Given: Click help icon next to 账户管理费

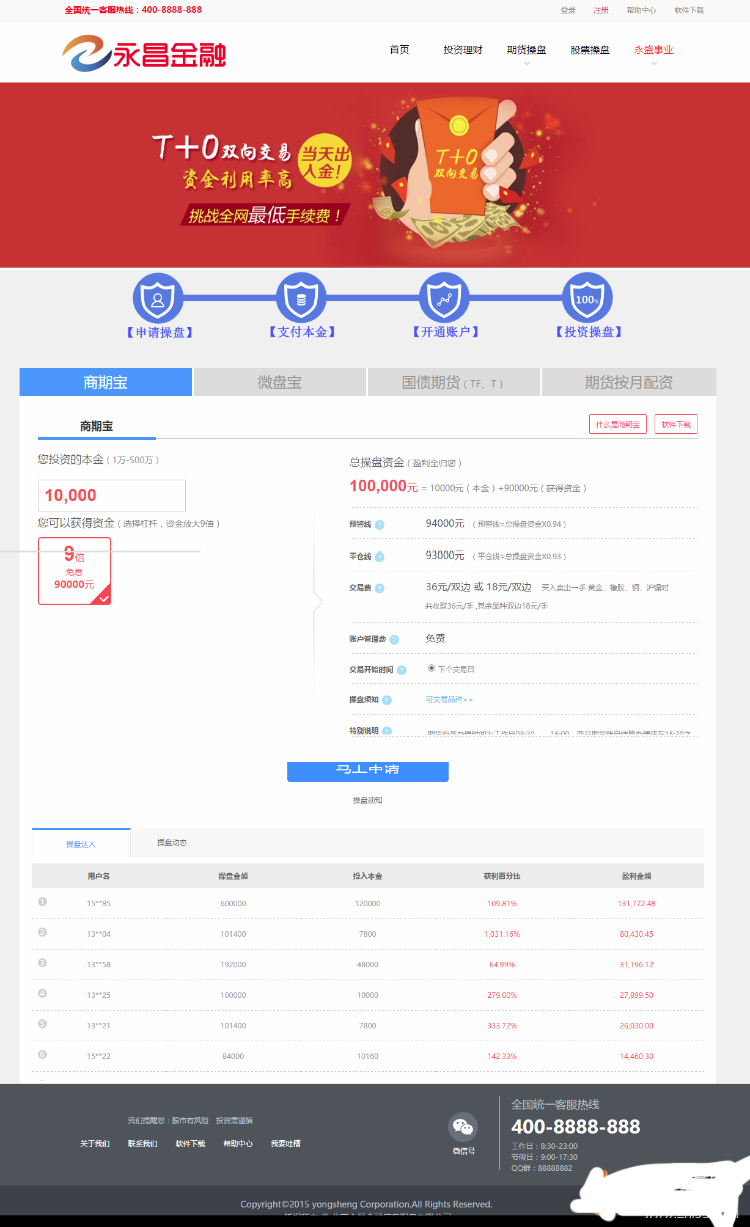Looking at the screenshot, I should (x=394, y=639).
